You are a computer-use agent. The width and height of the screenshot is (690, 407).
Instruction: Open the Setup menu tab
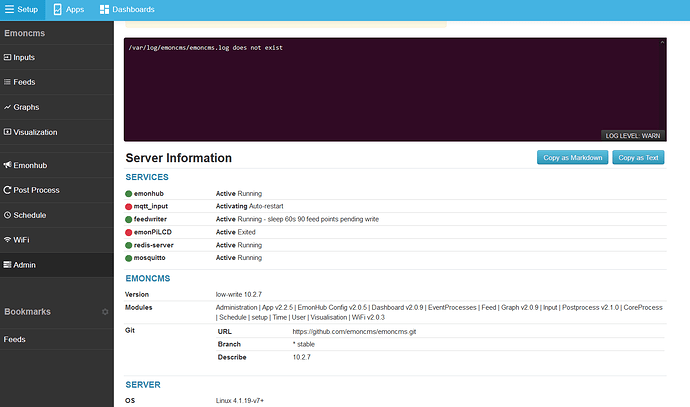(22, 10)
